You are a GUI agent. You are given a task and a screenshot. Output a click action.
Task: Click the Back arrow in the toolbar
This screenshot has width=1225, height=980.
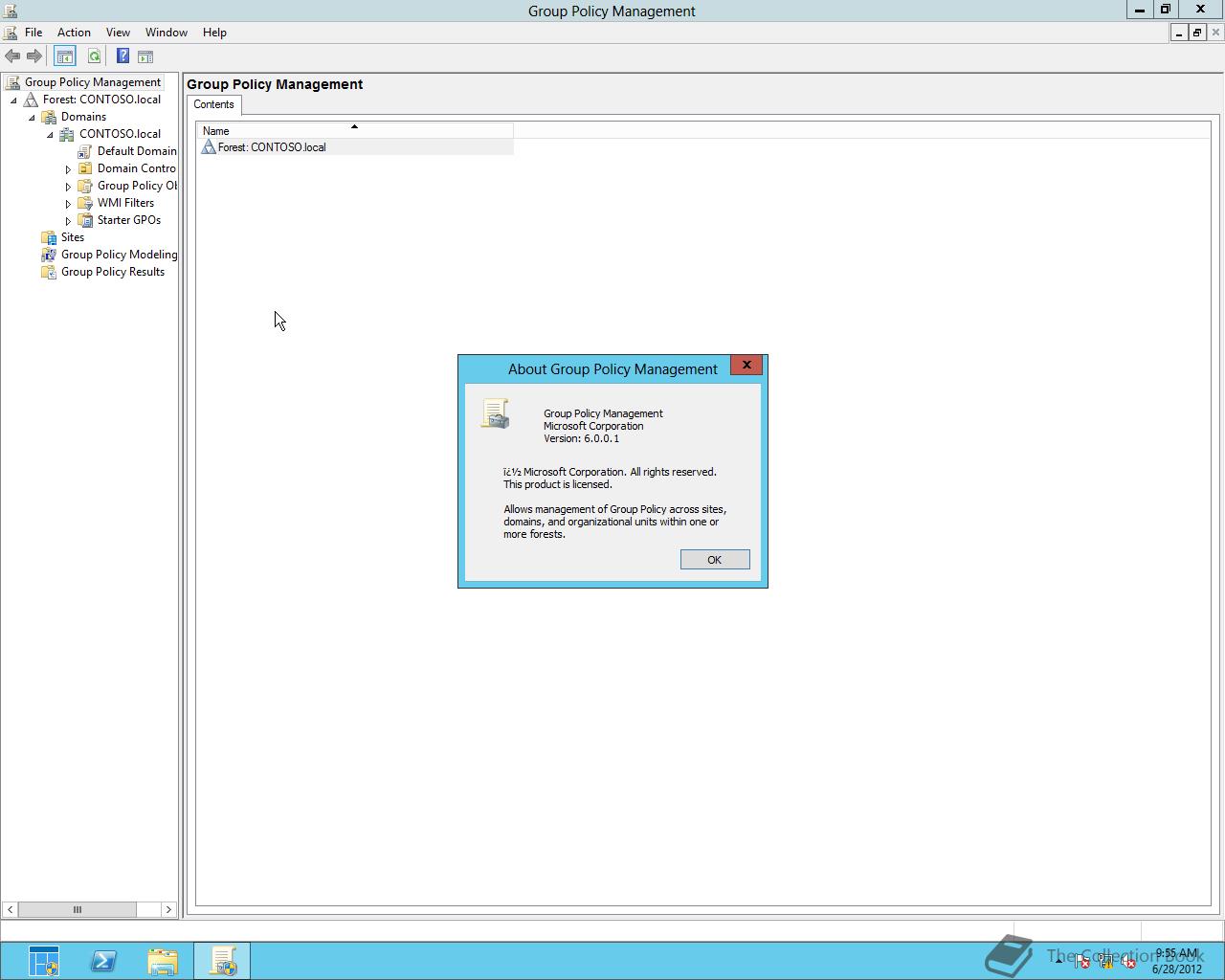(12, 56)
